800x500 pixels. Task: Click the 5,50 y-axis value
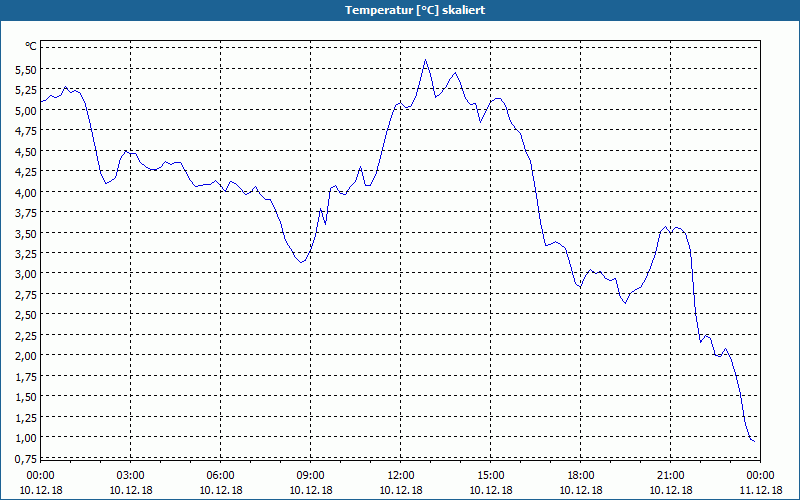[26, 70]
